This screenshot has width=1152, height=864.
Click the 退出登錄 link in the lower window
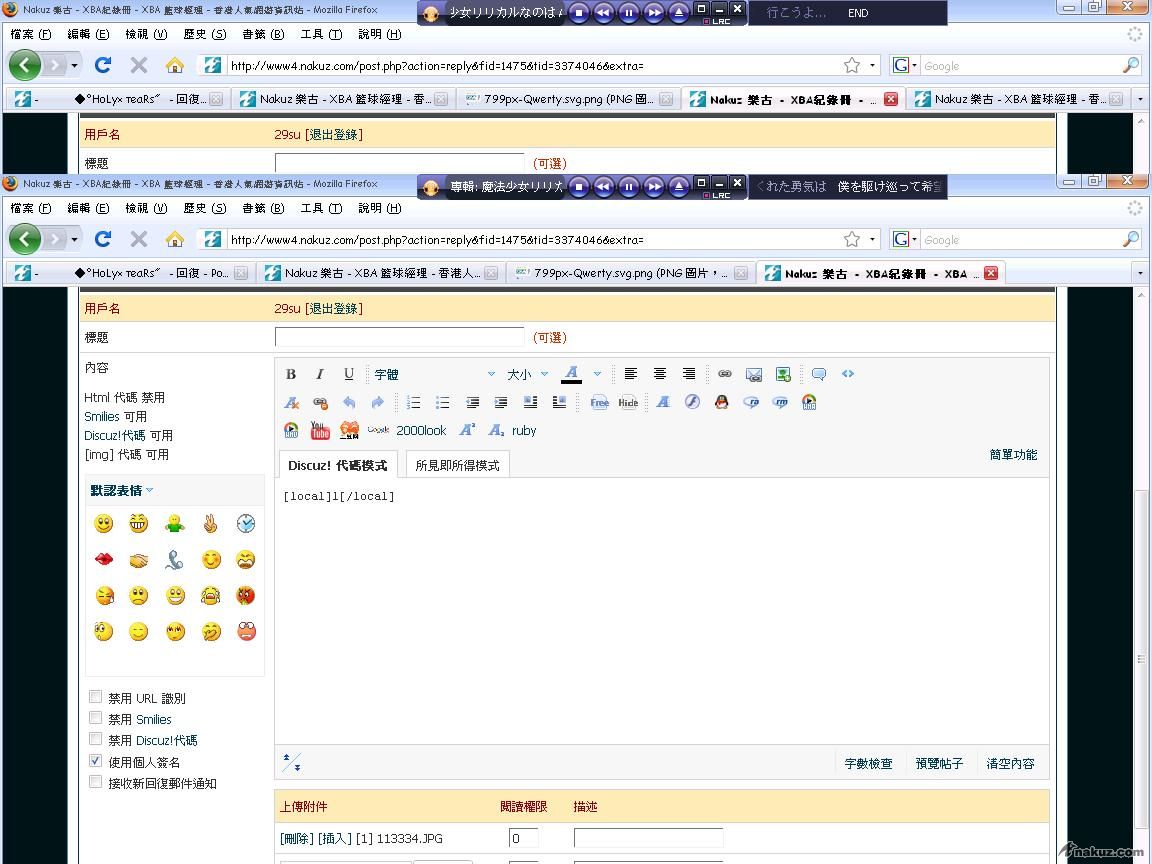pos(334,308)
